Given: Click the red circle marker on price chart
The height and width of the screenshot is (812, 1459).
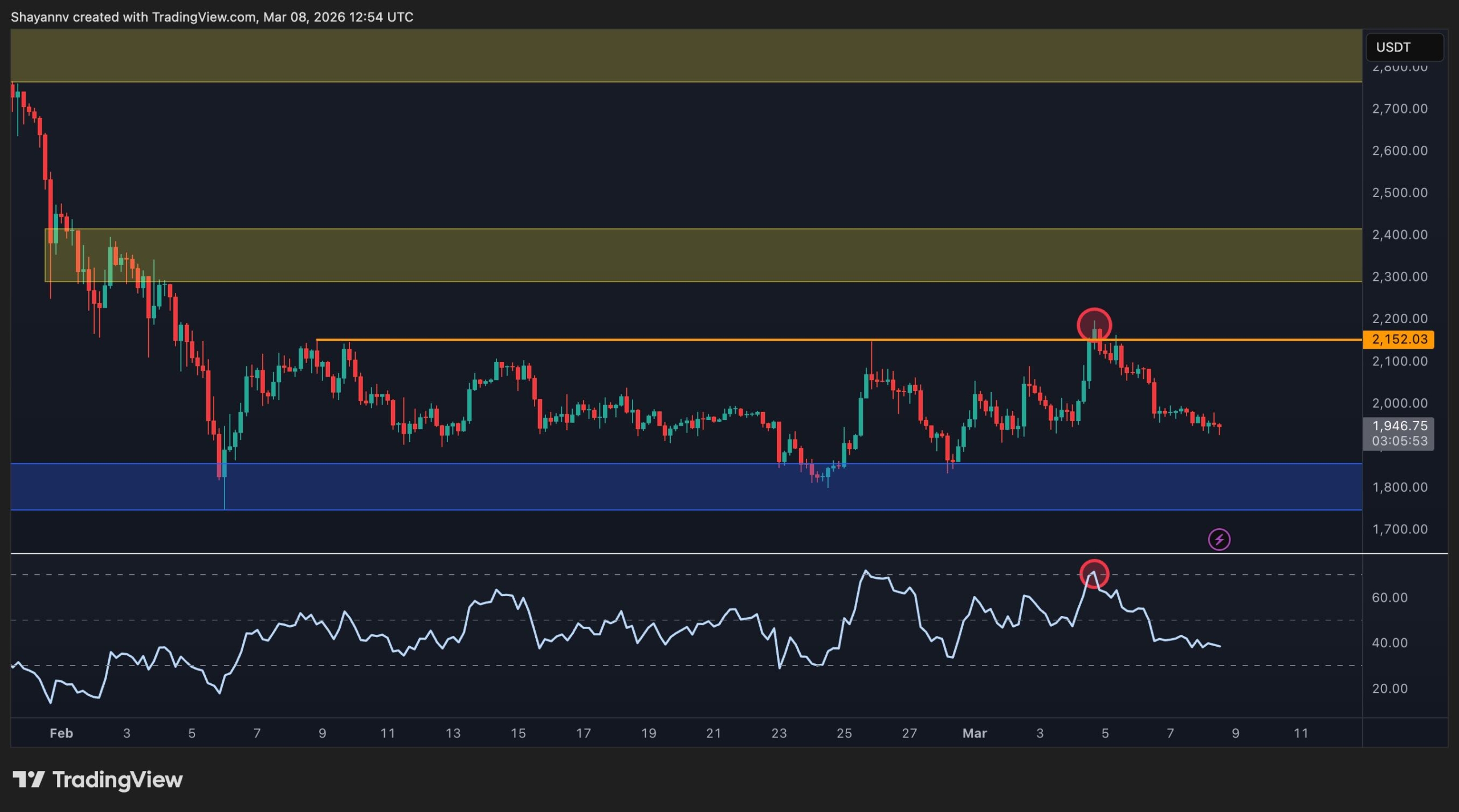Looking at the screenshot, I should tap(1094, 325).
